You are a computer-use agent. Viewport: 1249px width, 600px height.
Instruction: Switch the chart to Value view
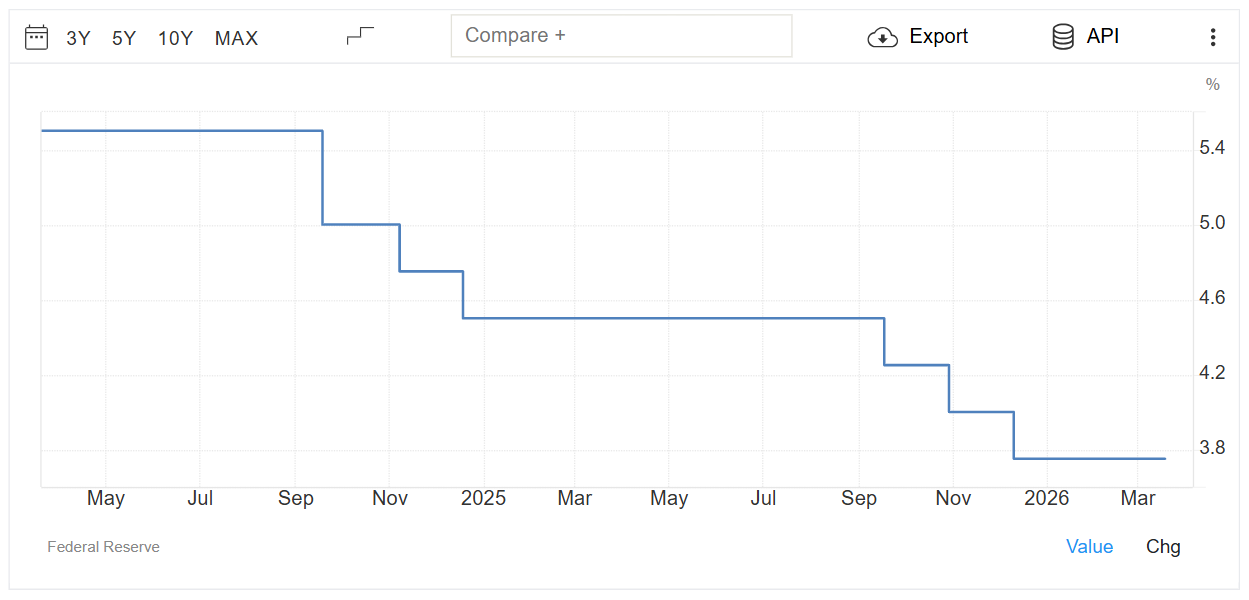(x=1089, y=546)
